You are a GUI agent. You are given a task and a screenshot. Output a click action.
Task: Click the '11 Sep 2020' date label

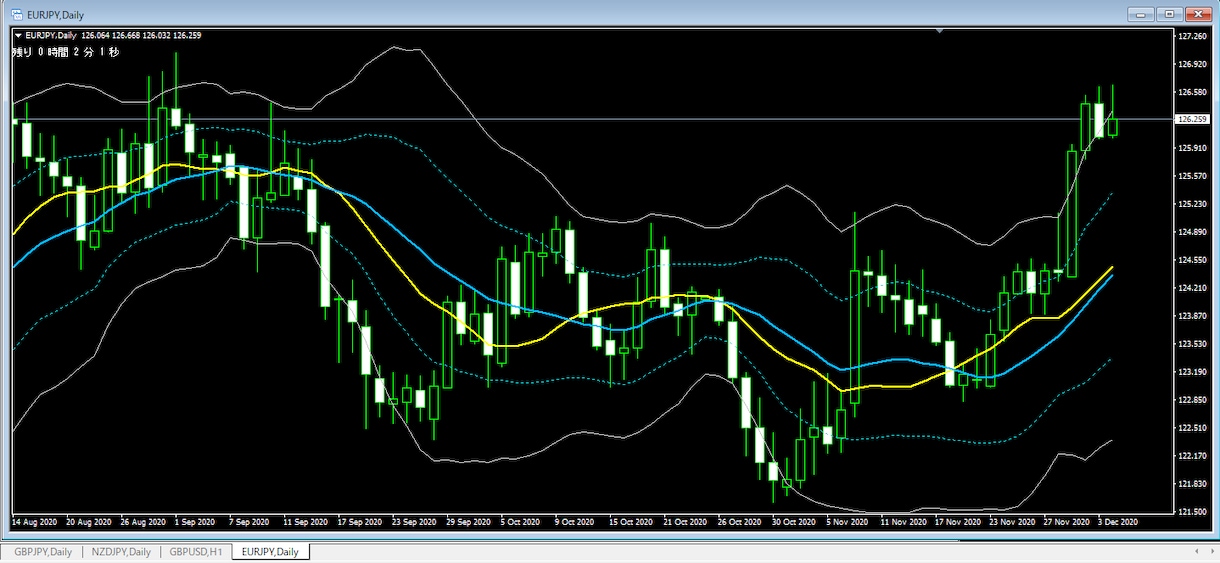[x=304, y=522]
